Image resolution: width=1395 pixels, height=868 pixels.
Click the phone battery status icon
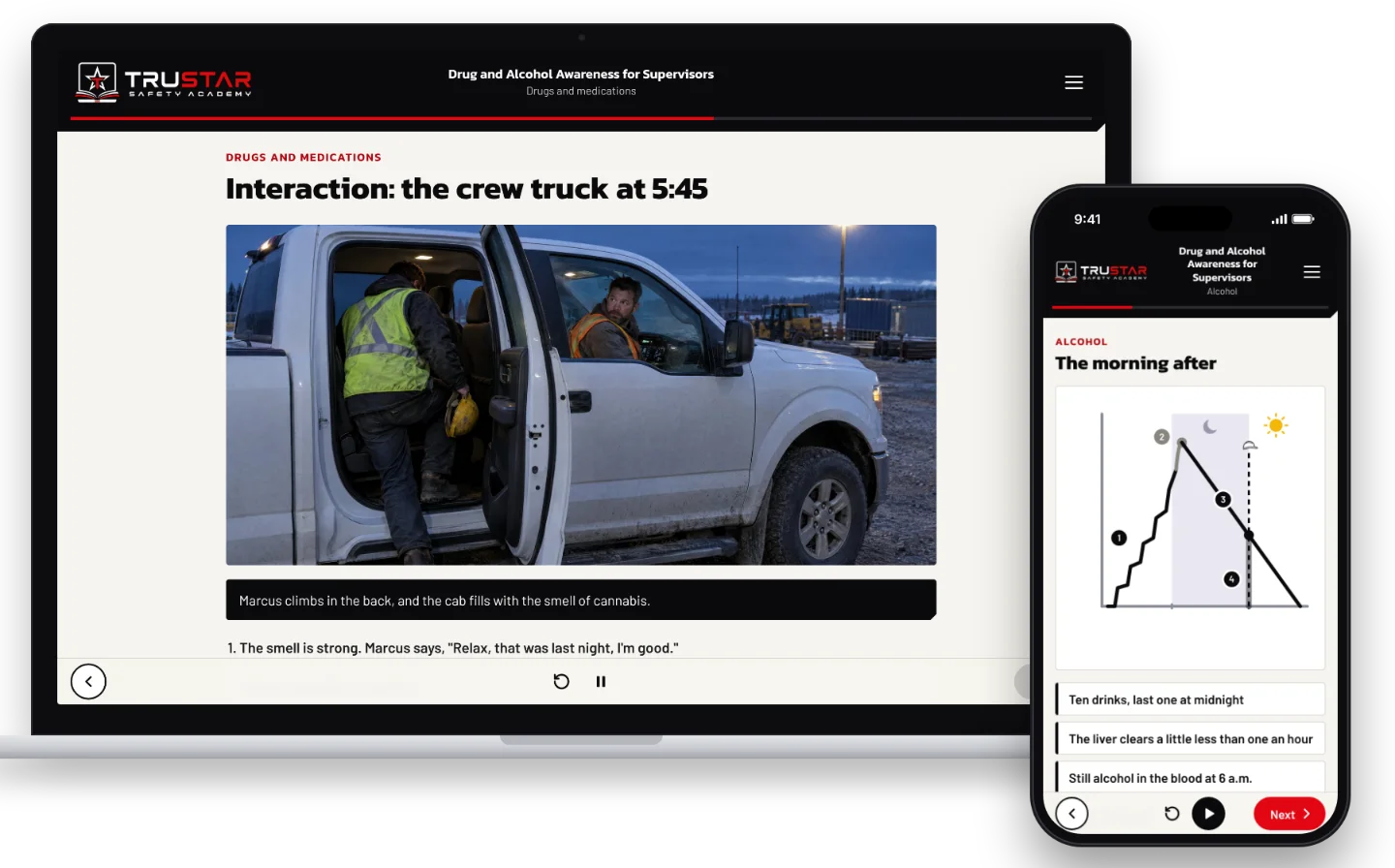pos(1303,219)
